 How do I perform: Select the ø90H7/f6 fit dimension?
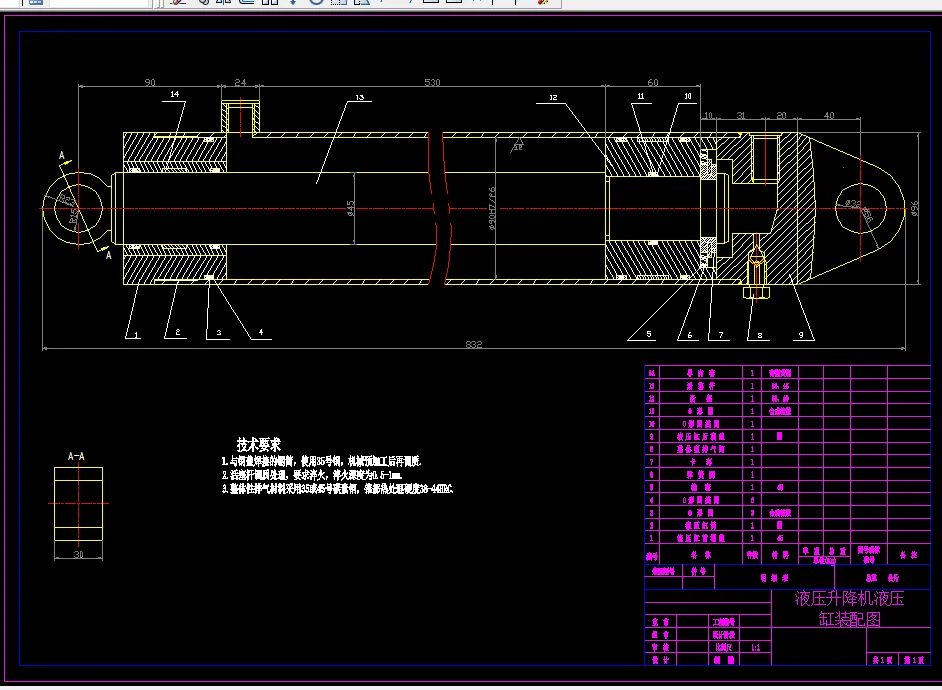click(492, 208)
